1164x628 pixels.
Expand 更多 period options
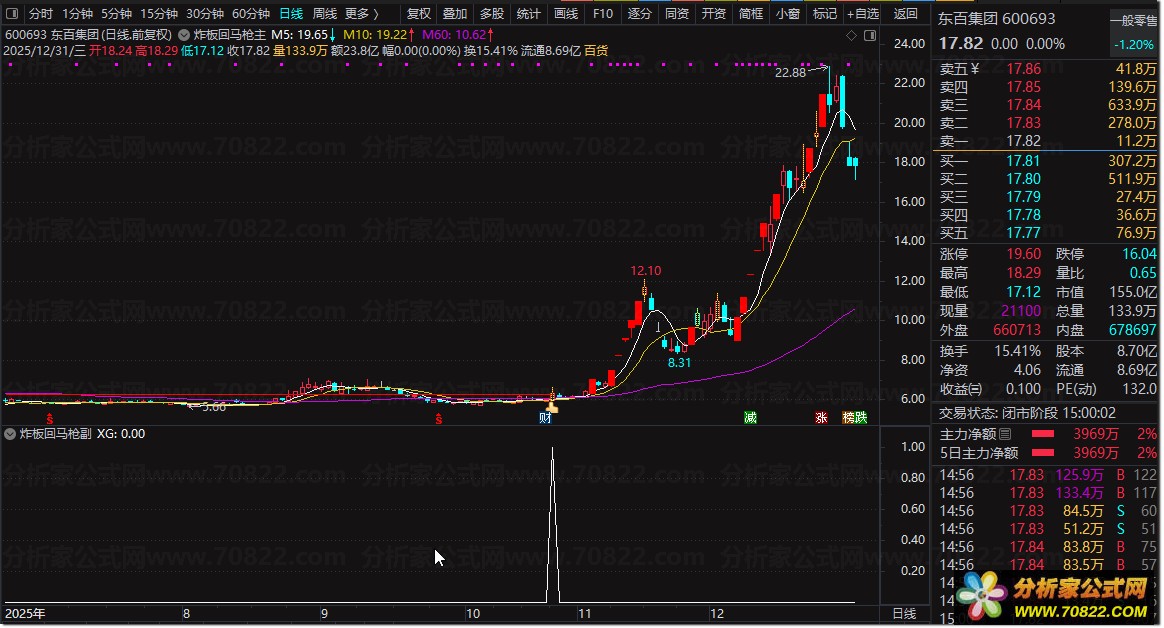point(362,13)
